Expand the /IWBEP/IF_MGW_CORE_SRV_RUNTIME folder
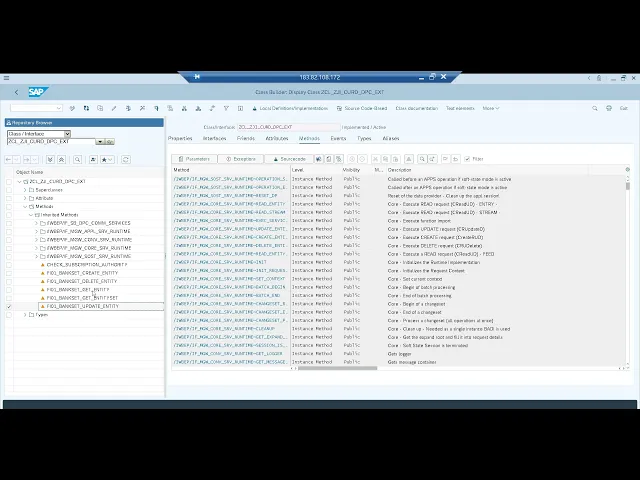Image resolution: width=640 pixels, height=480 pixels. coord(36,248)
